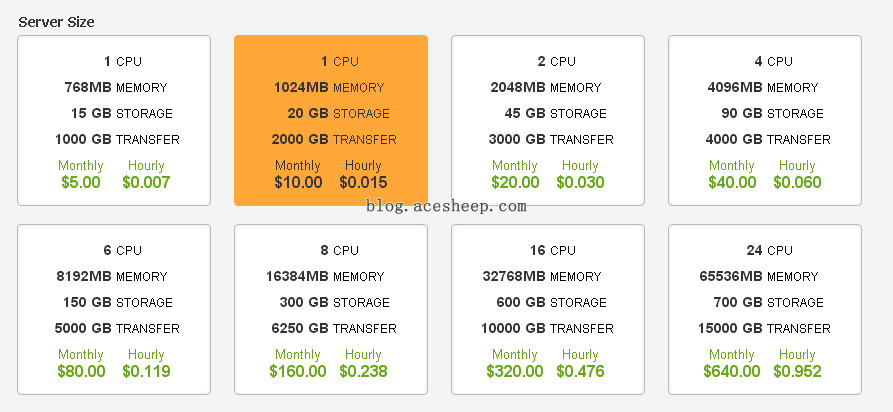Screen dimensions: 893x412
Task: Click the $80.00 monthly price
Action: [81, 372]
